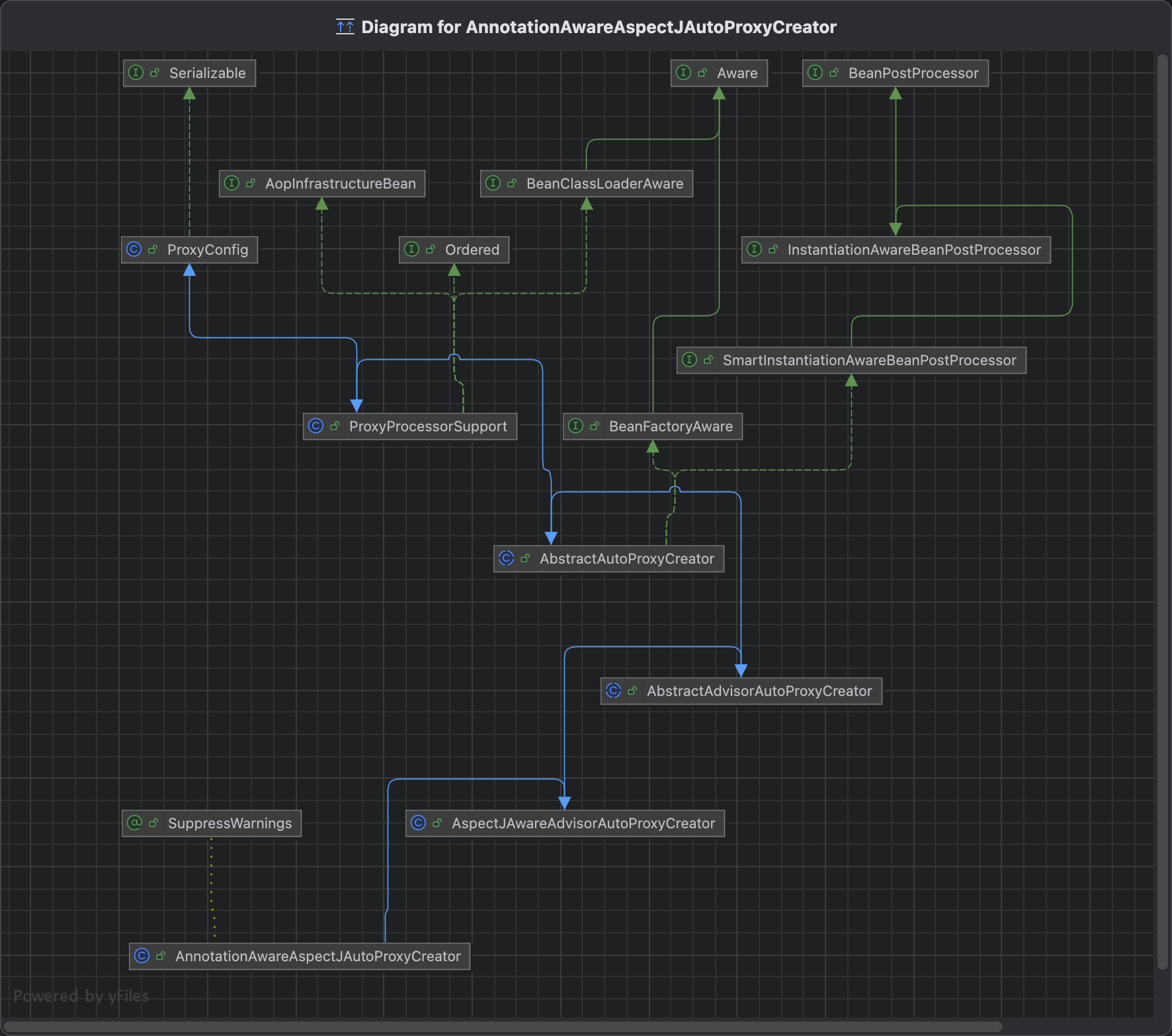
Task: Select the BeanClassLoaderAware interface node
Action: point(604,184)
